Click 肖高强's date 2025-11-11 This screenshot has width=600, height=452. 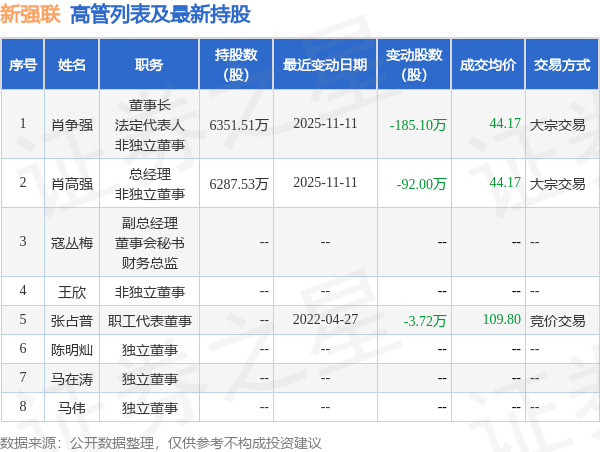coord(325,182)
